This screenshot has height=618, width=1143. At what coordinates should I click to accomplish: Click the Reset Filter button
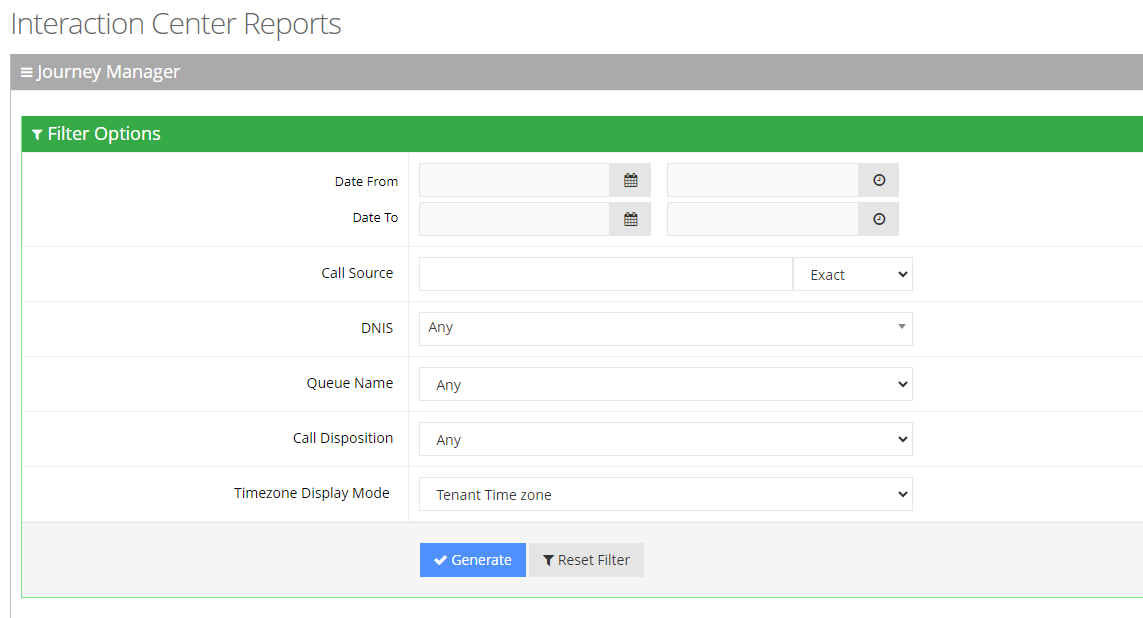[x=586, y=560]
